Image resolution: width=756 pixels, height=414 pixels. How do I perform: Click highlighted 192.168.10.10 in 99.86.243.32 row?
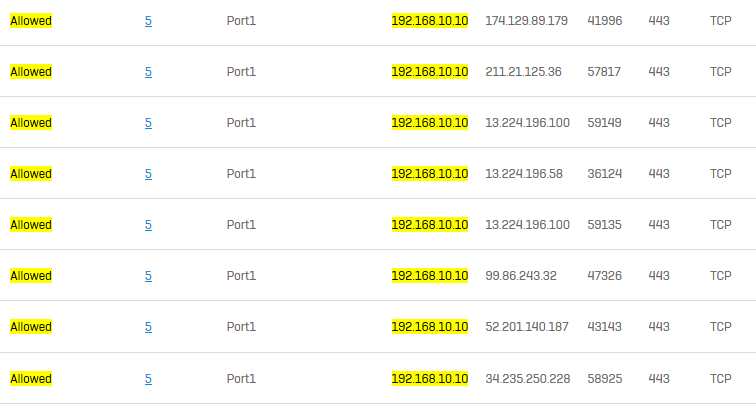pyautogui.click(x=430, y=276)
